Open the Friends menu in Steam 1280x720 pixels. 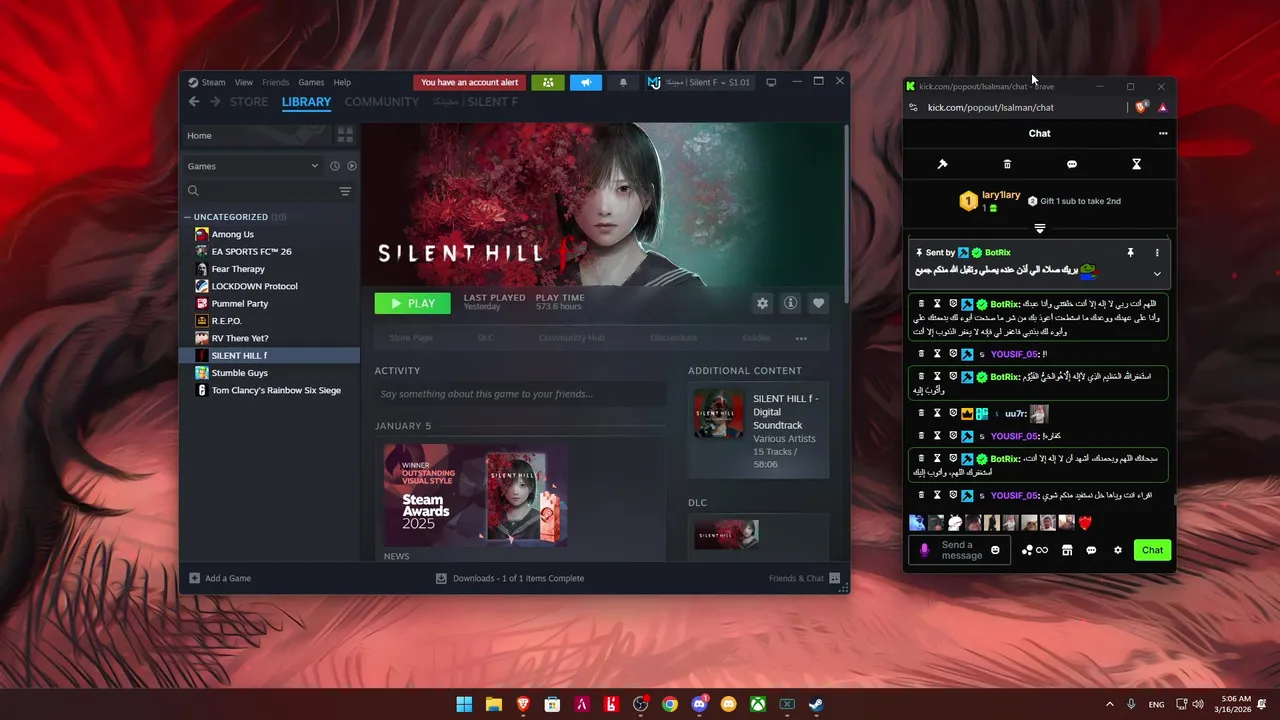pos(275,82)
